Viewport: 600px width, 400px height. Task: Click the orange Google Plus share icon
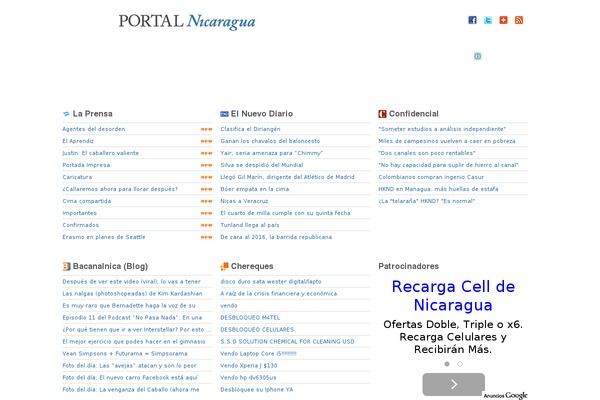pos(503,20)
